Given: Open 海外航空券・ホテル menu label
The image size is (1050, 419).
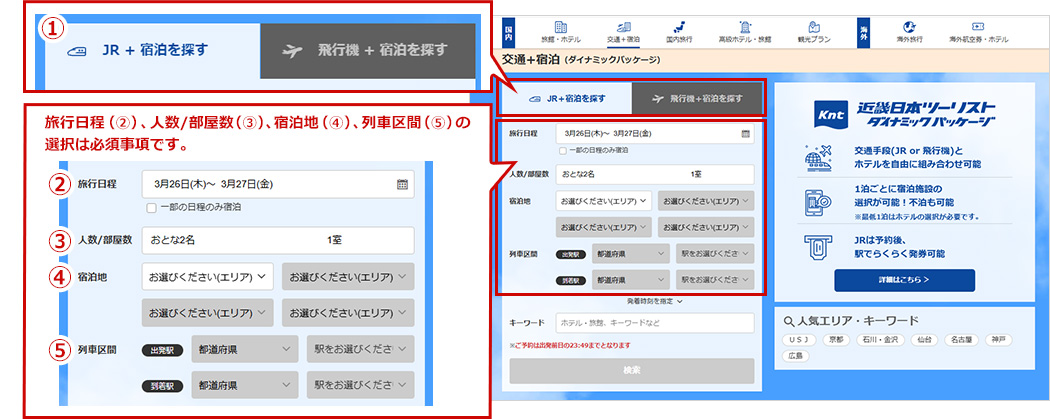Looking at the screenshot, I should [x=978, y=39].
